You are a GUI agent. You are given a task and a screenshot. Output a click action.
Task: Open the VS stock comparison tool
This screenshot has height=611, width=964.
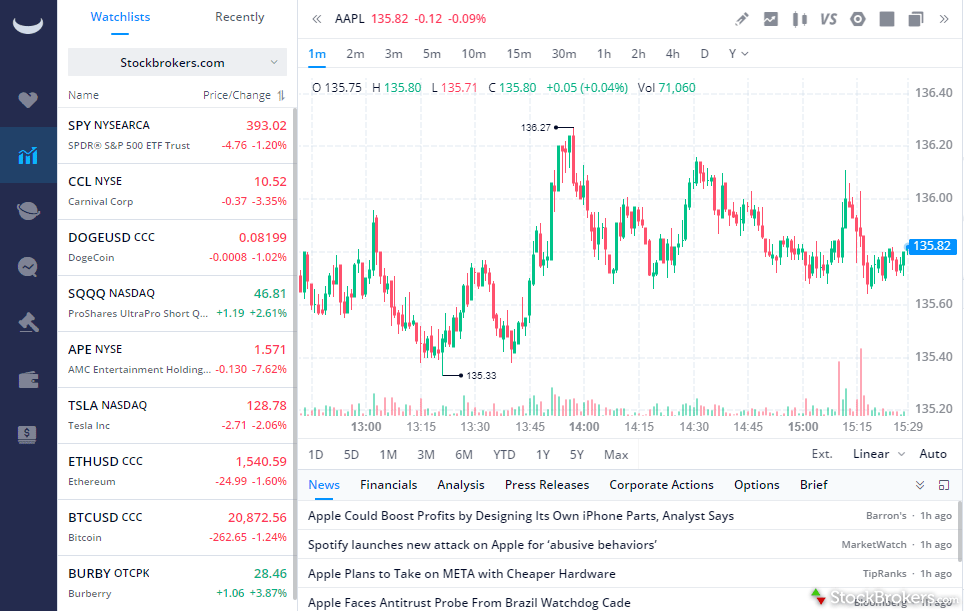tap(826, 18)
